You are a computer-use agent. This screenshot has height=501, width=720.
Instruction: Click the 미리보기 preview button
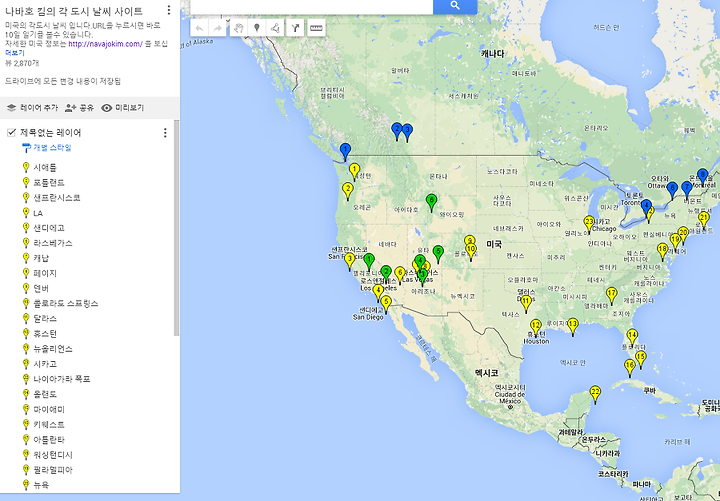coord(123,108)
